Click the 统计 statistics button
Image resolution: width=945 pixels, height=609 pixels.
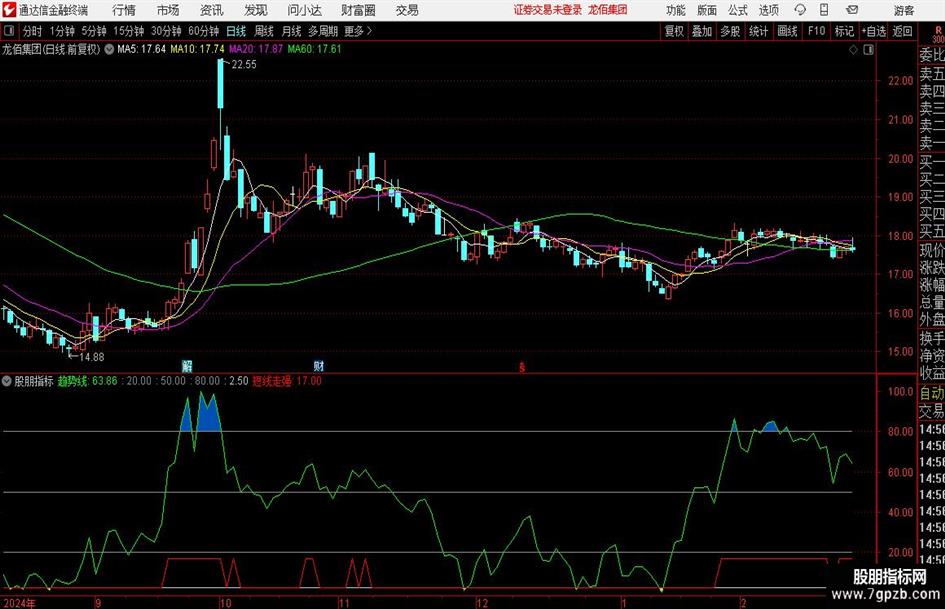click(x=759, y=31)
